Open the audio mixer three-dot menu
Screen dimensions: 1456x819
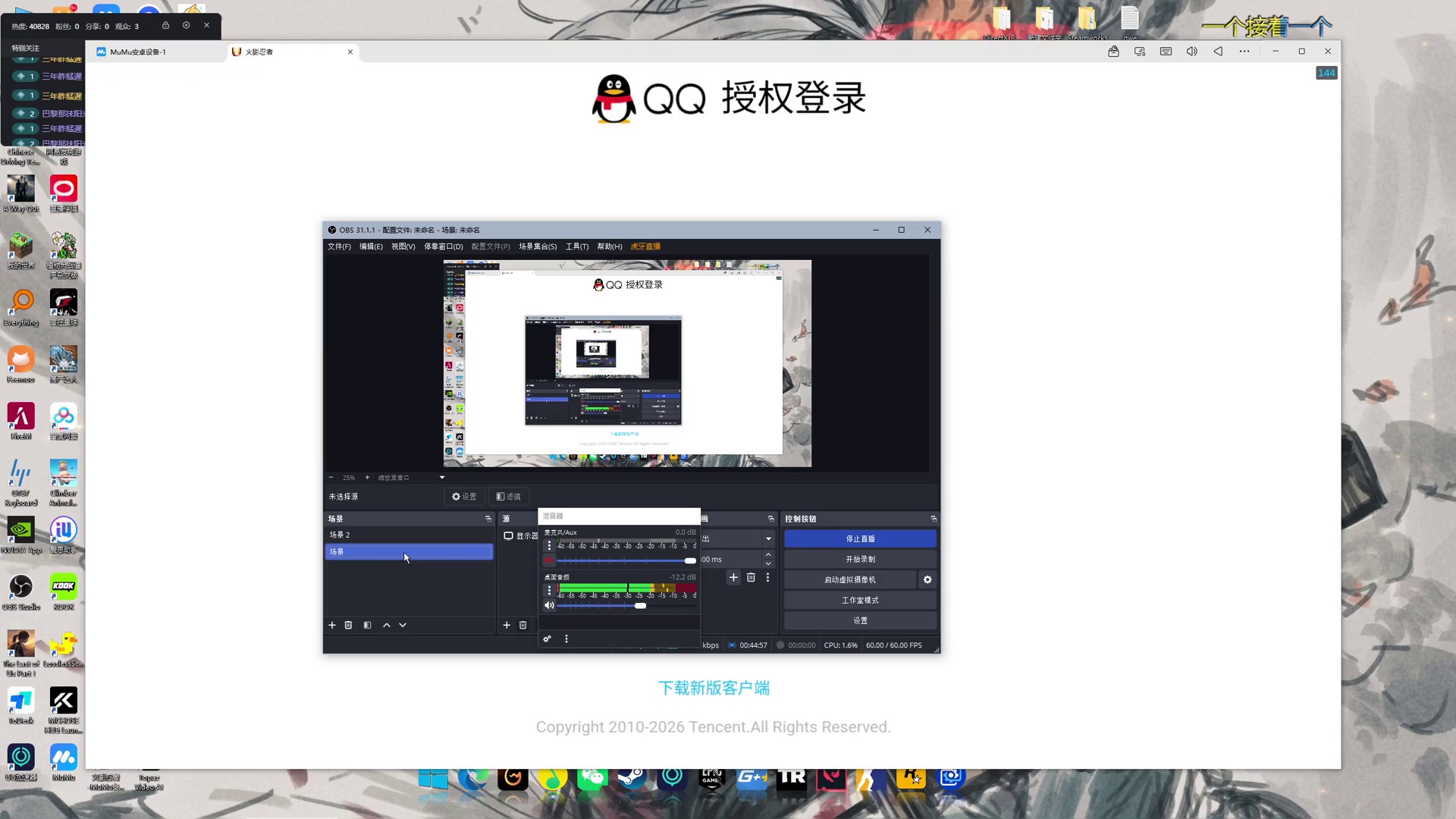[566, 639]
